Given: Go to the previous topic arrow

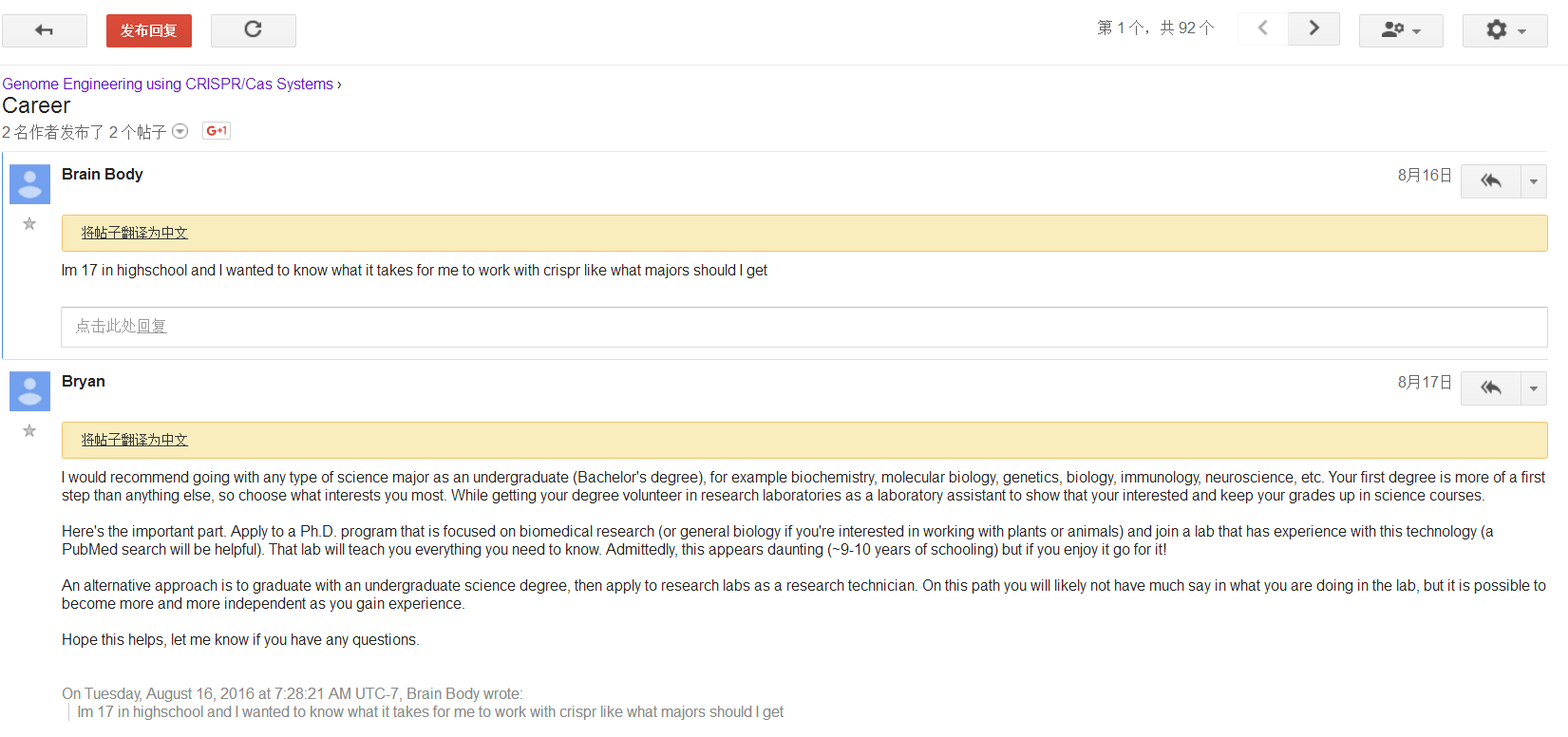Looking at the screenshot, I should click(1262, 28).
